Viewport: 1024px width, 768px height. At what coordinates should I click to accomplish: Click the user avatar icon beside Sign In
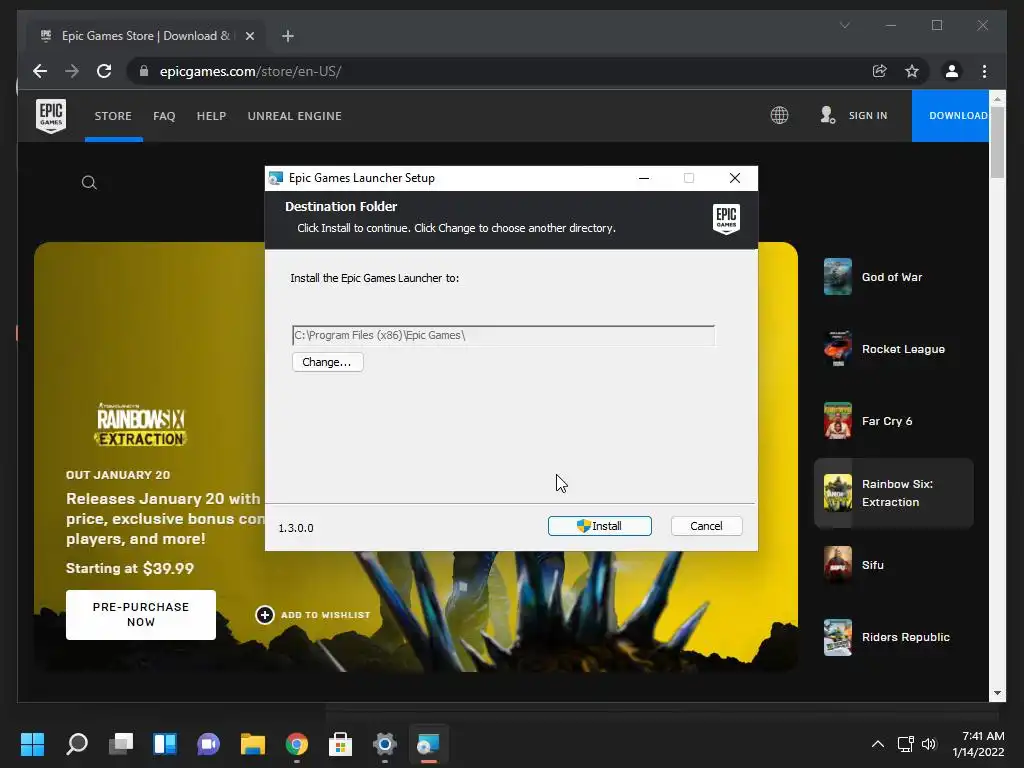click(x=827, y=116)
